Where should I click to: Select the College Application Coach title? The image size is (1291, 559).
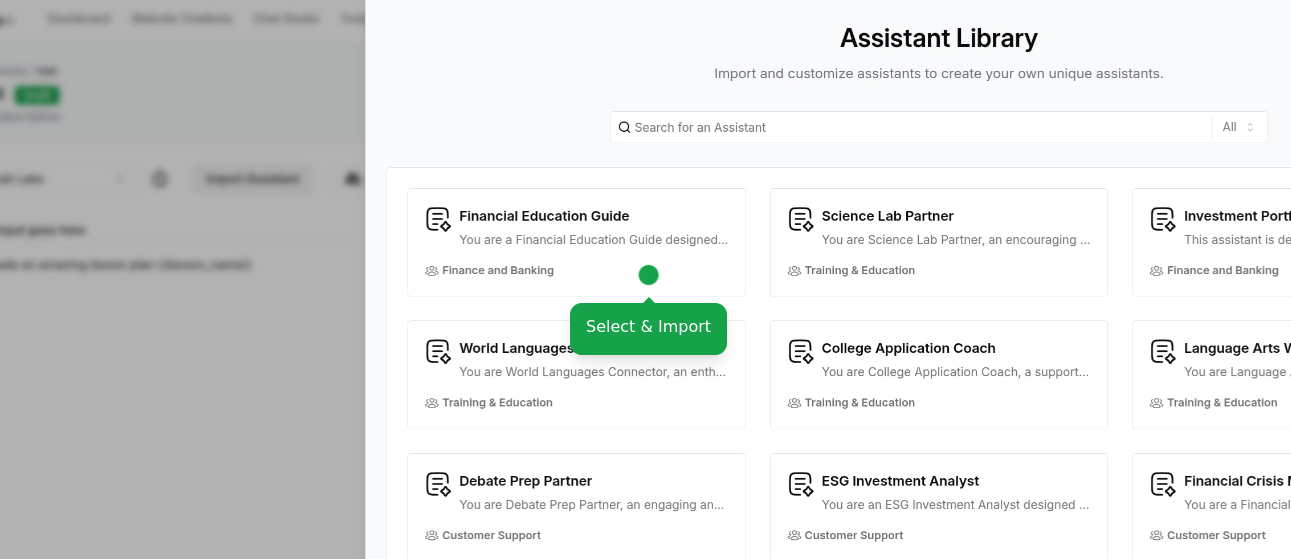pos(908,348)
